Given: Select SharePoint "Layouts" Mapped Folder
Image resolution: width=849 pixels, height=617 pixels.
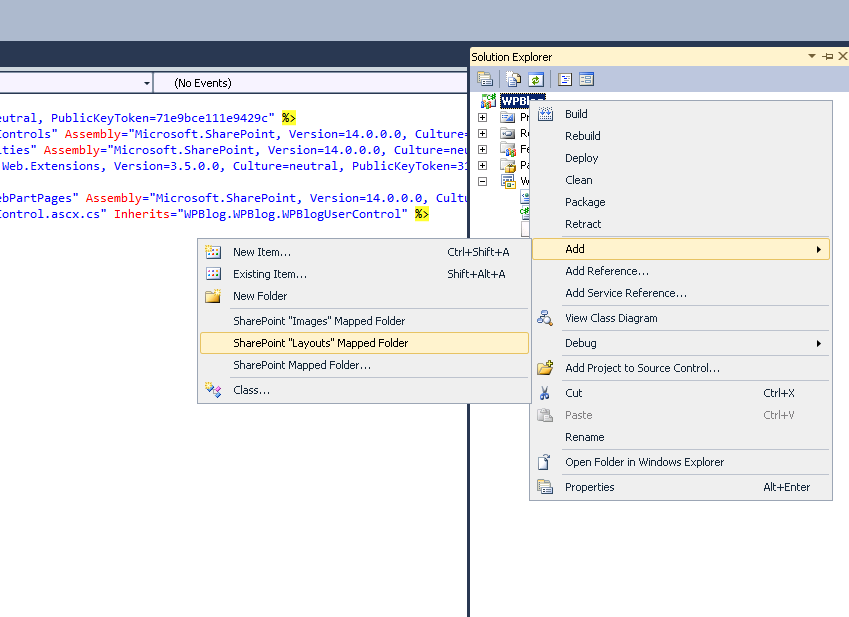Looking at the screenshot, I should (x=364, y=343).
